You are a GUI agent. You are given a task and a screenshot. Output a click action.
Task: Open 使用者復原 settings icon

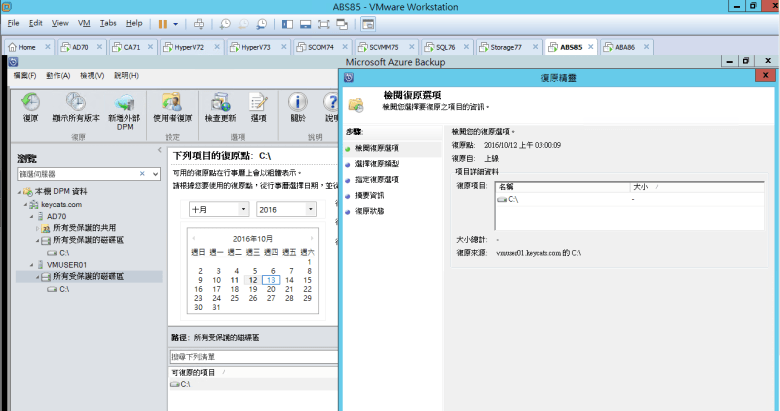pos(172,105)
